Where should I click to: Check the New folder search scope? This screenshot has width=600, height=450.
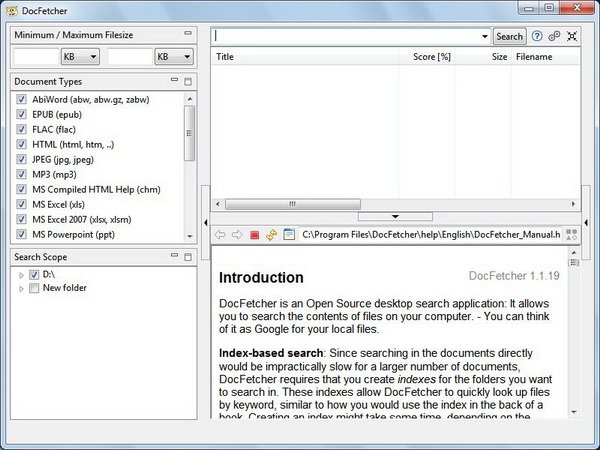[35, 288]
